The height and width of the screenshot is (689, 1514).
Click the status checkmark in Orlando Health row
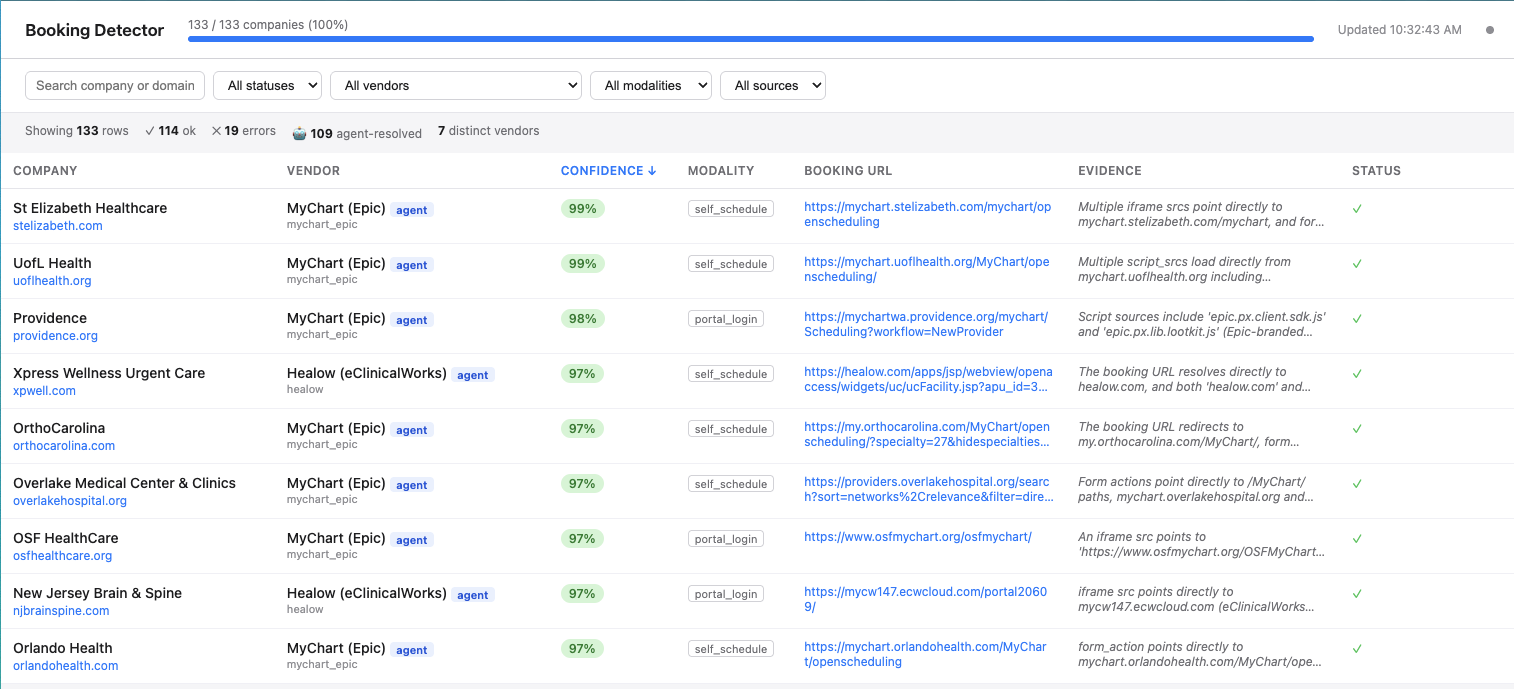[1357, 649]
